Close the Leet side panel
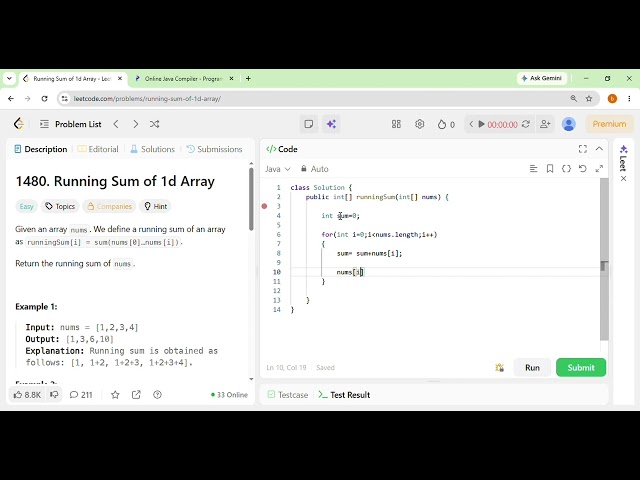The width and height of the screenshot is (640, 480). [623, 179]
